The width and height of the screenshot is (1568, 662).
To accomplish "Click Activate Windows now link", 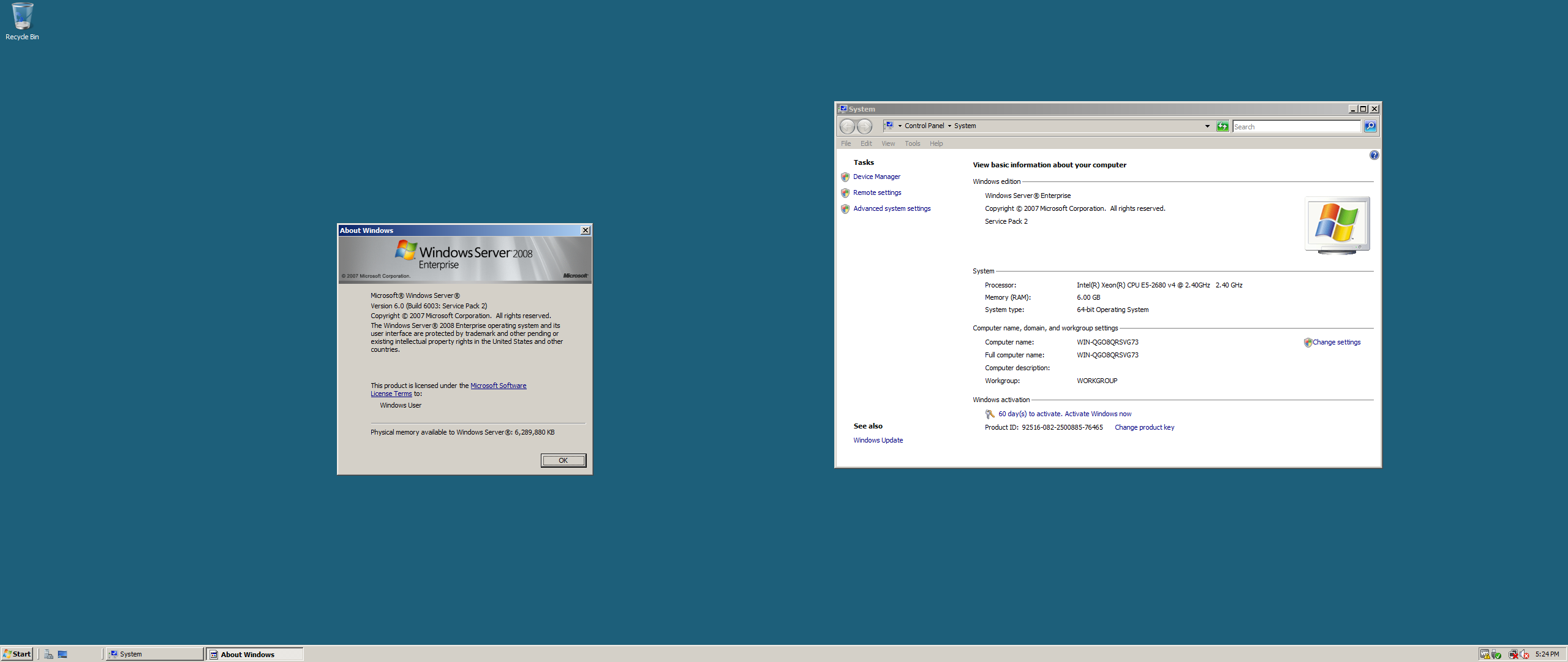I will [x=1098, y=414].
